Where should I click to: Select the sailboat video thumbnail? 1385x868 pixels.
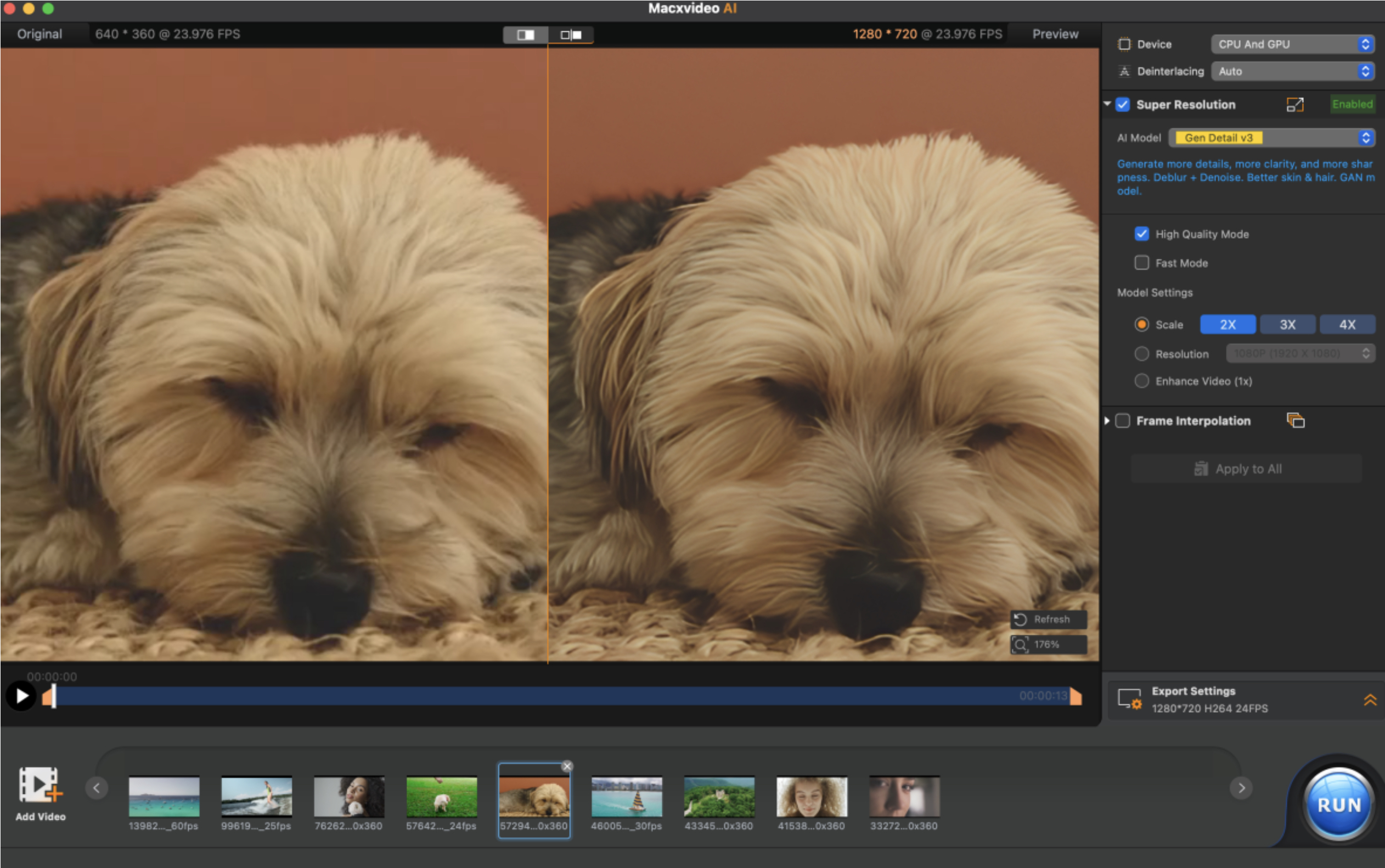pyautogui.click(x=627, y=797)
